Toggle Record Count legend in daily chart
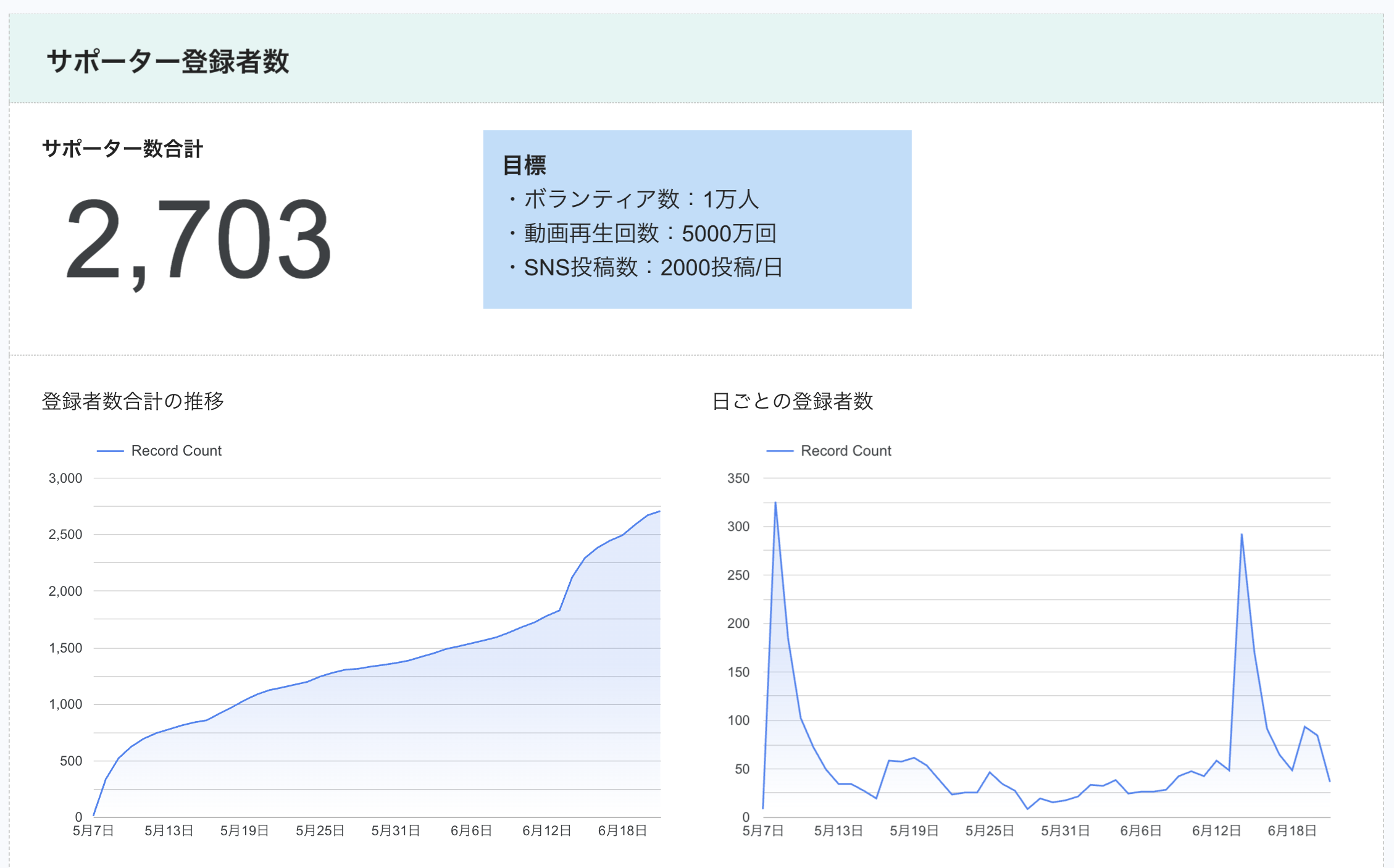 coord(845,451)
